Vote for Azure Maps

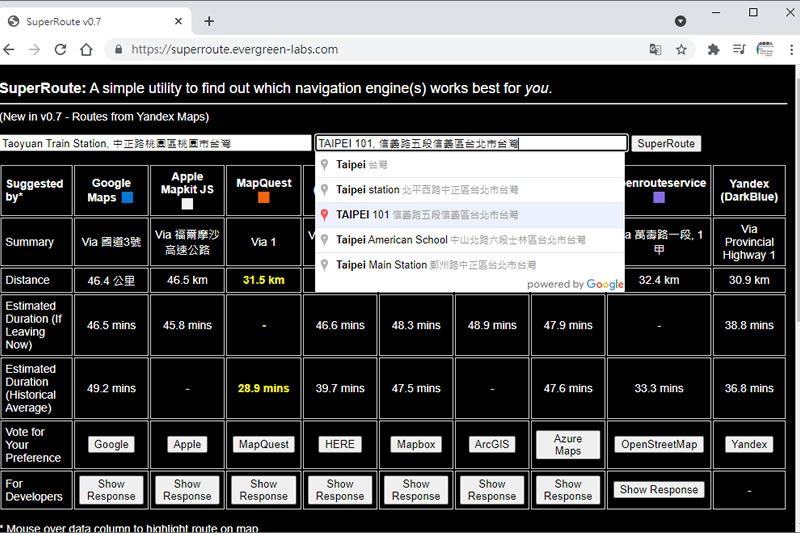point(568,444)
